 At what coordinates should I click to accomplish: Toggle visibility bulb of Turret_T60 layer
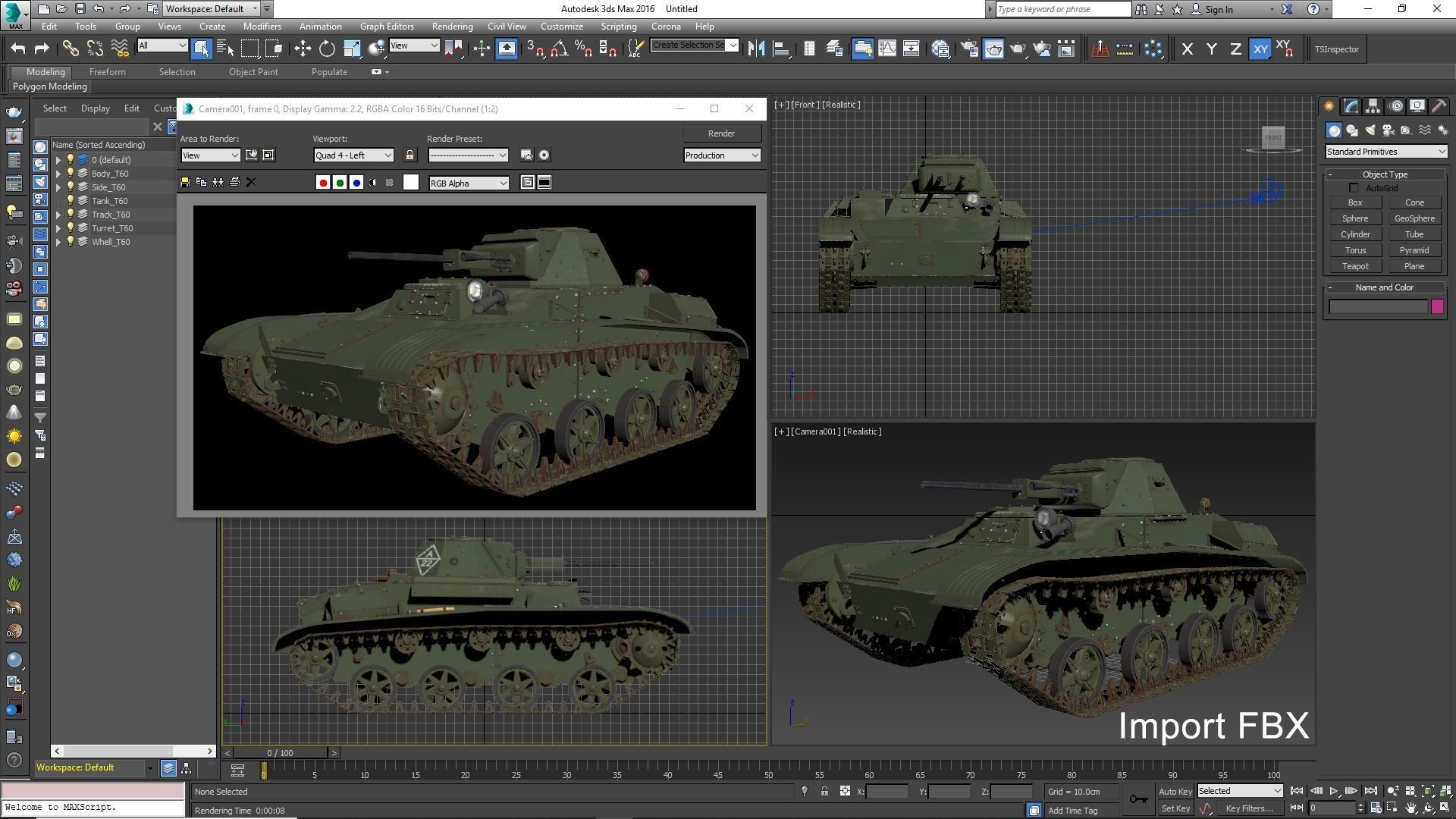coord(71,228)
